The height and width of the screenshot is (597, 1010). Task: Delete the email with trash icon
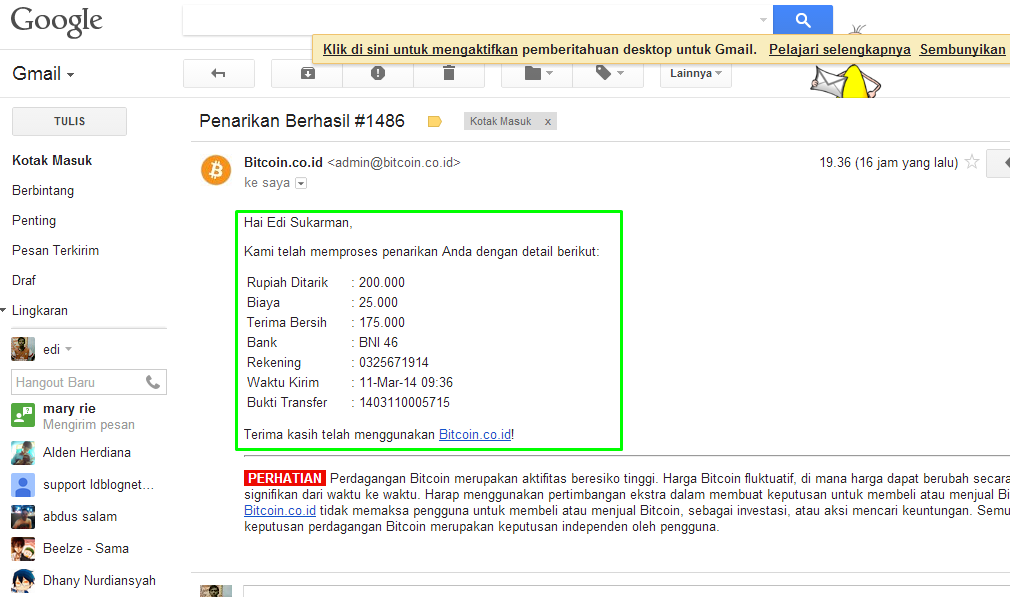(x=449, y=73)
